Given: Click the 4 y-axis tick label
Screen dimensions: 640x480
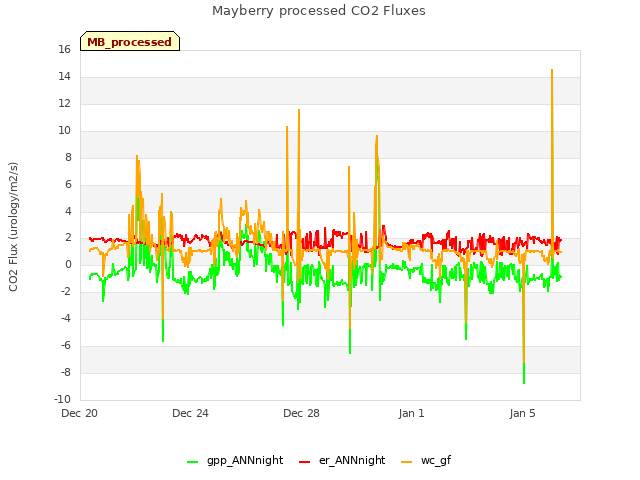Looking at the screenshot, I should pos(68,211).
